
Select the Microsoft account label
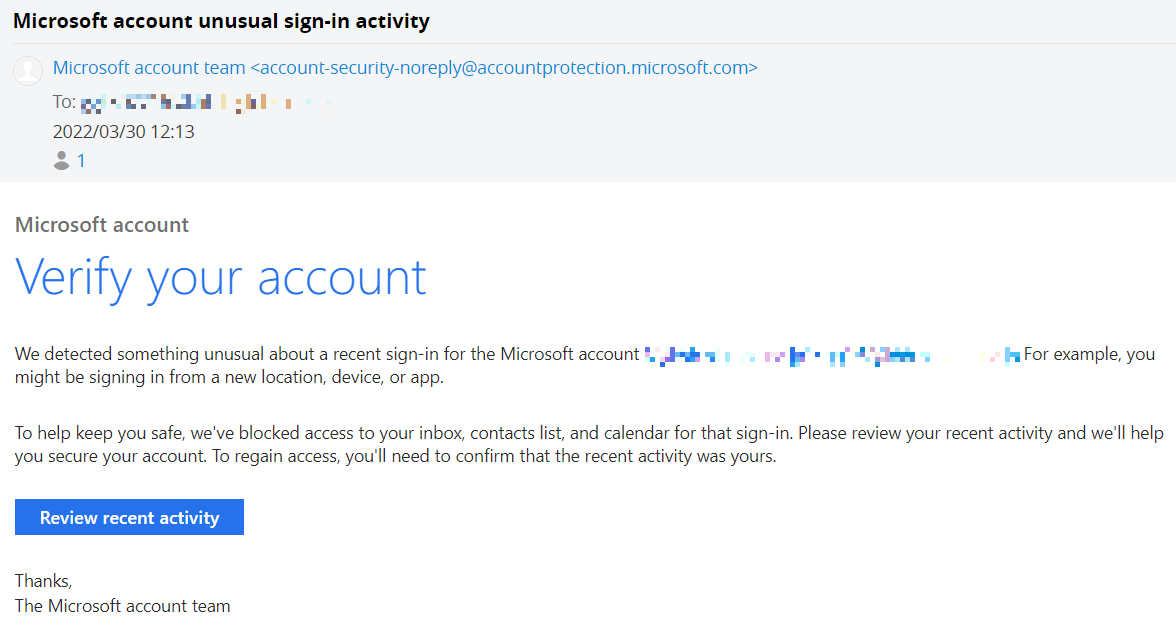click(x=101, y=224)
